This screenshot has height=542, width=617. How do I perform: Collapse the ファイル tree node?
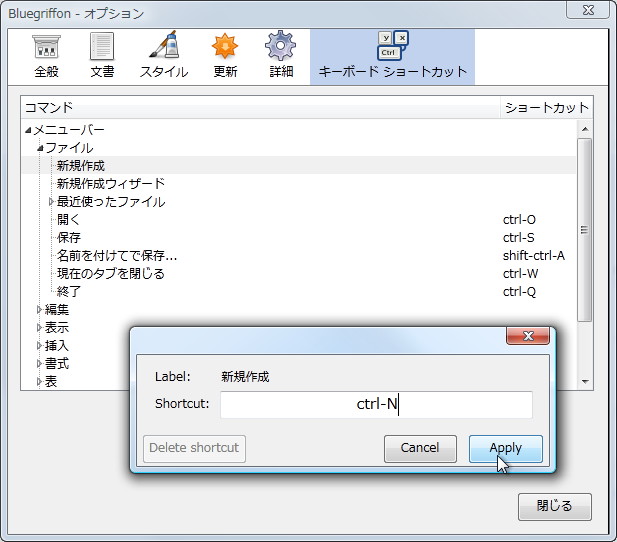40,148
